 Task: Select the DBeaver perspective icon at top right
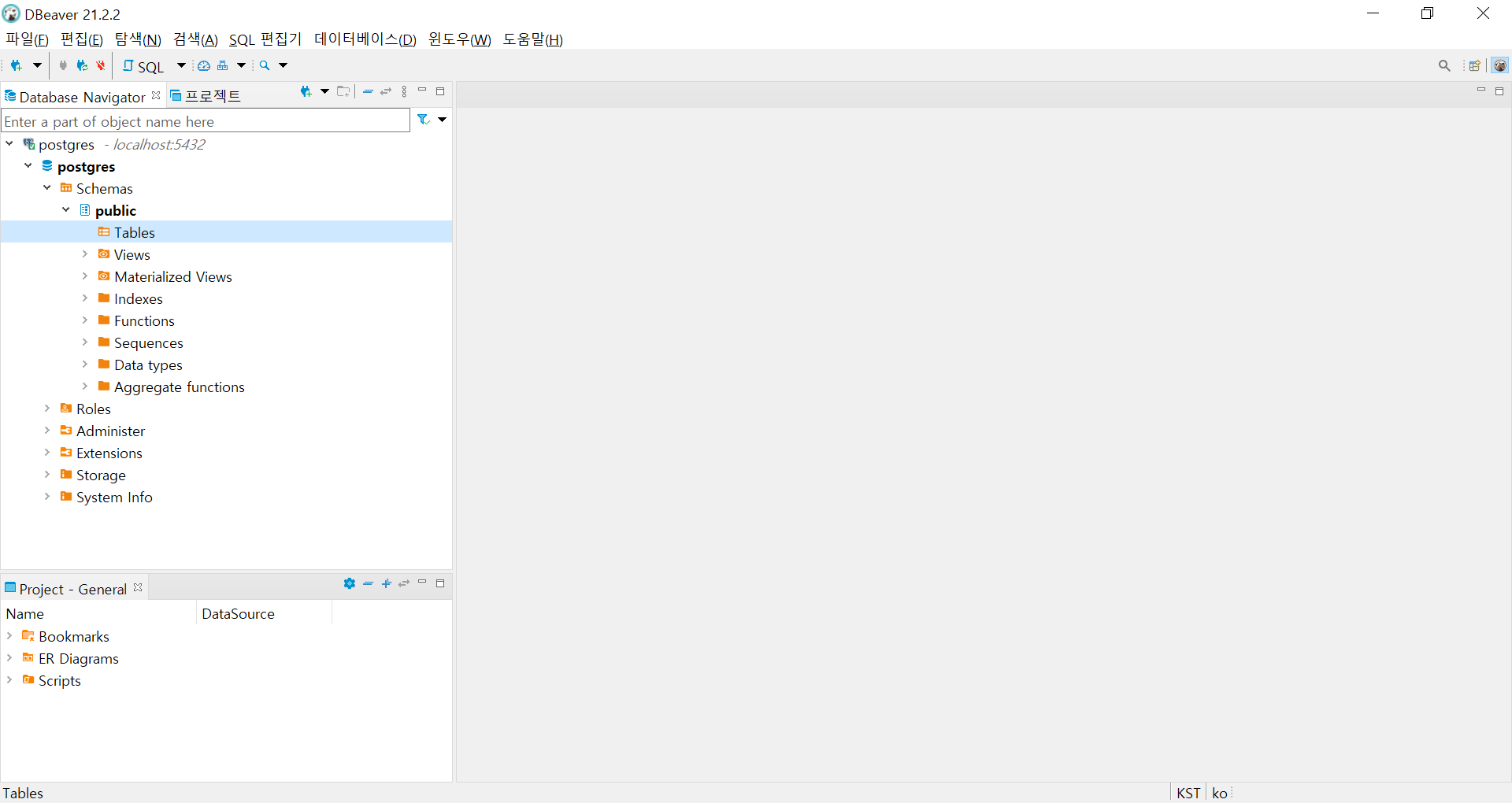click(1500, 66)
